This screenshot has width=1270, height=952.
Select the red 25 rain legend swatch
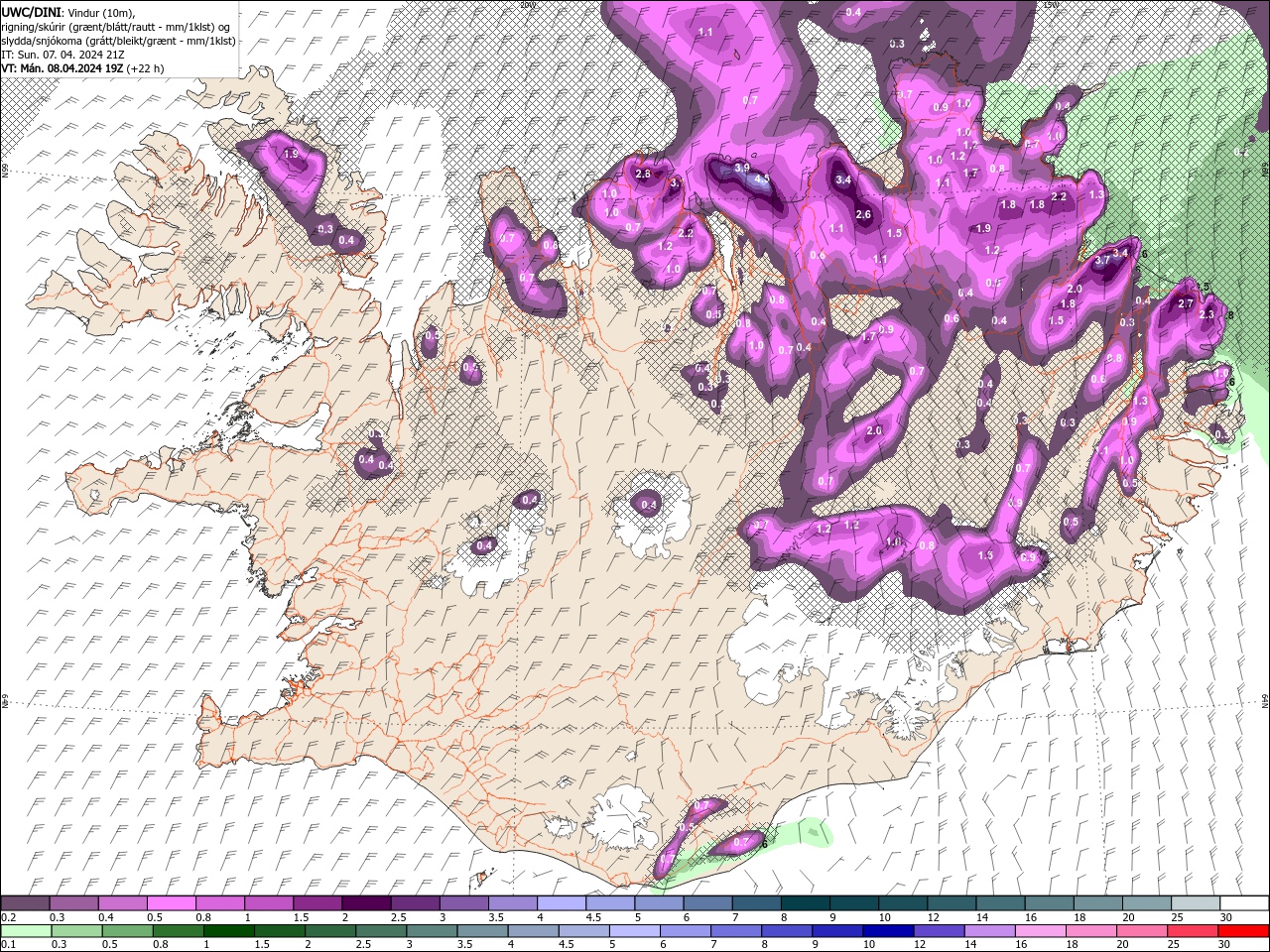[1192, 931]
